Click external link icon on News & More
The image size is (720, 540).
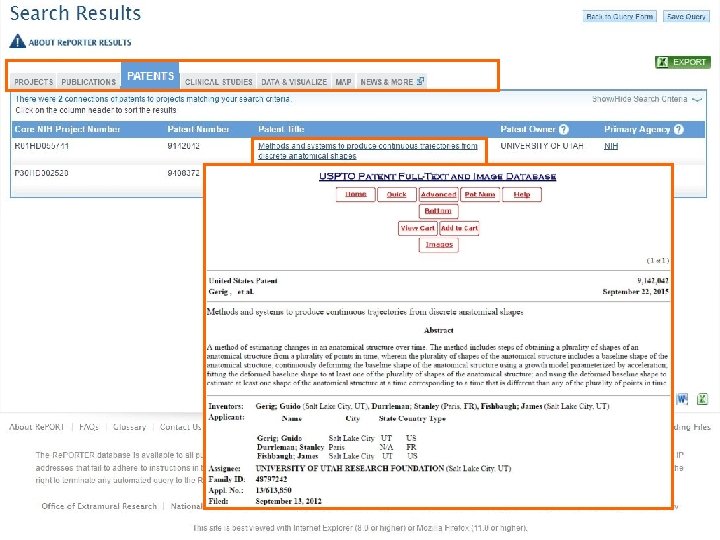coord(420,81)
